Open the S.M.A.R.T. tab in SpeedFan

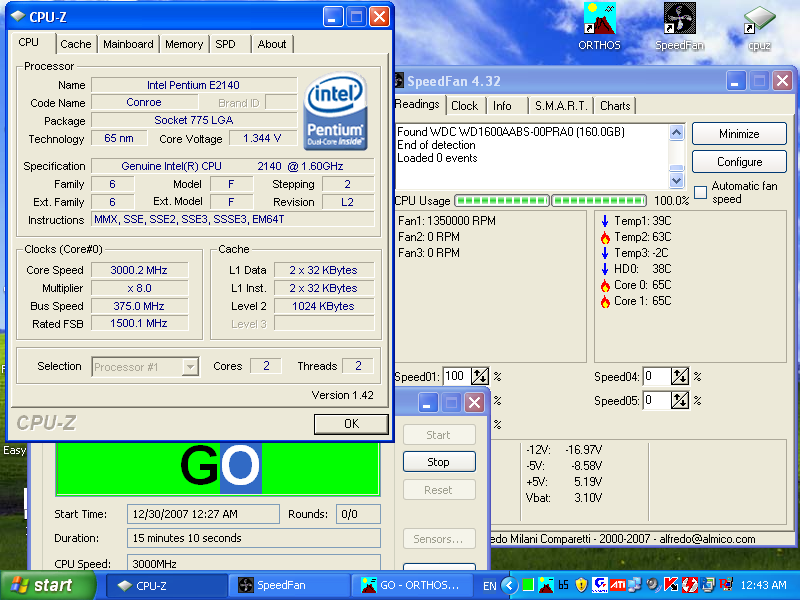(x=560, y=106)
